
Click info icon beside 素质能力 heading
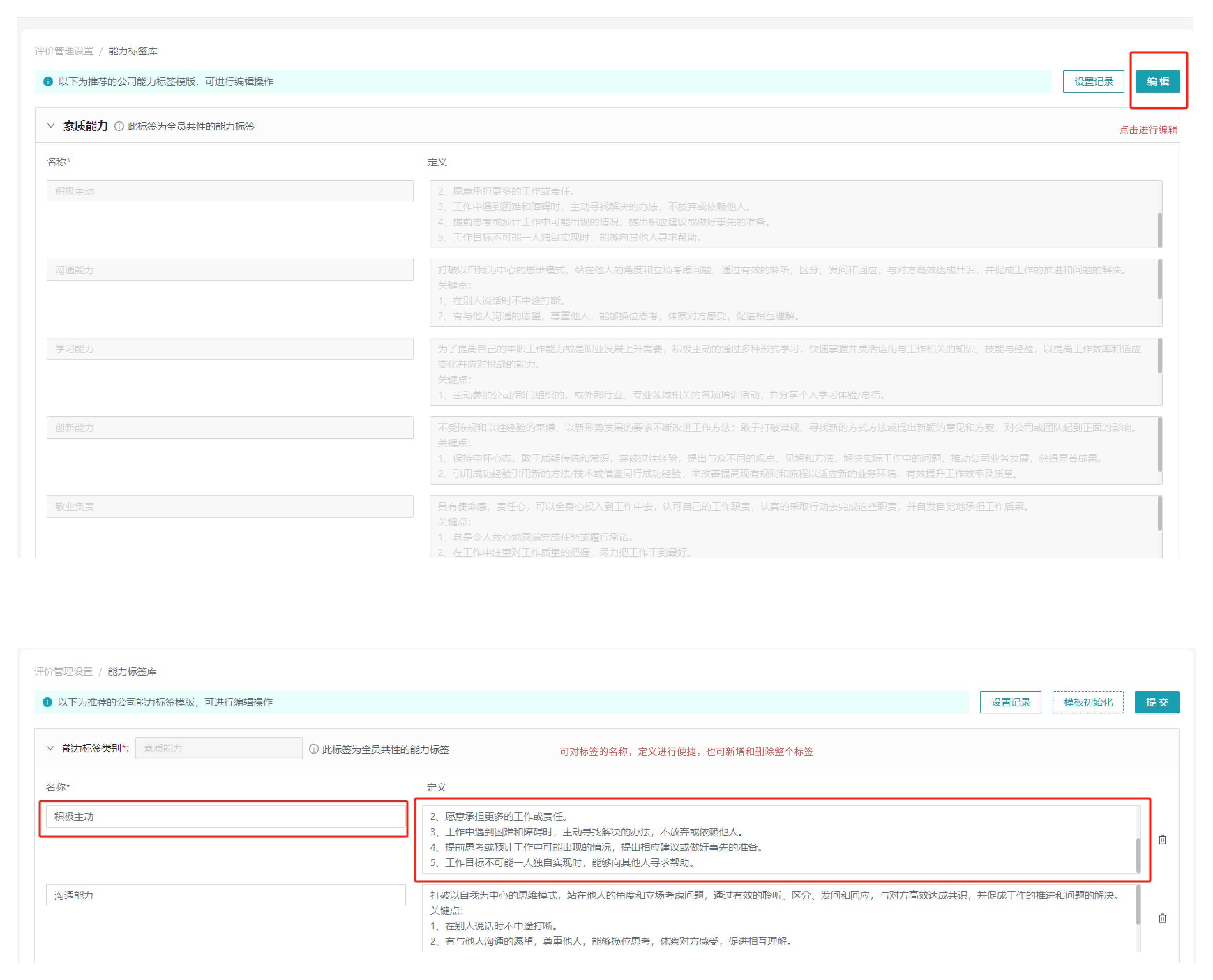[x=119, y=127]
